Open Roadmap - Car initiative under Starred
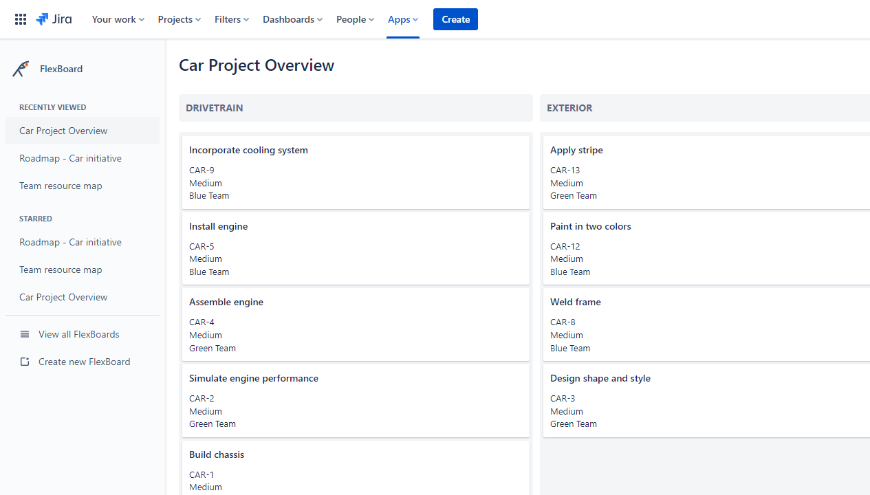Screen dimensions: 870x495 click(70, 242)
